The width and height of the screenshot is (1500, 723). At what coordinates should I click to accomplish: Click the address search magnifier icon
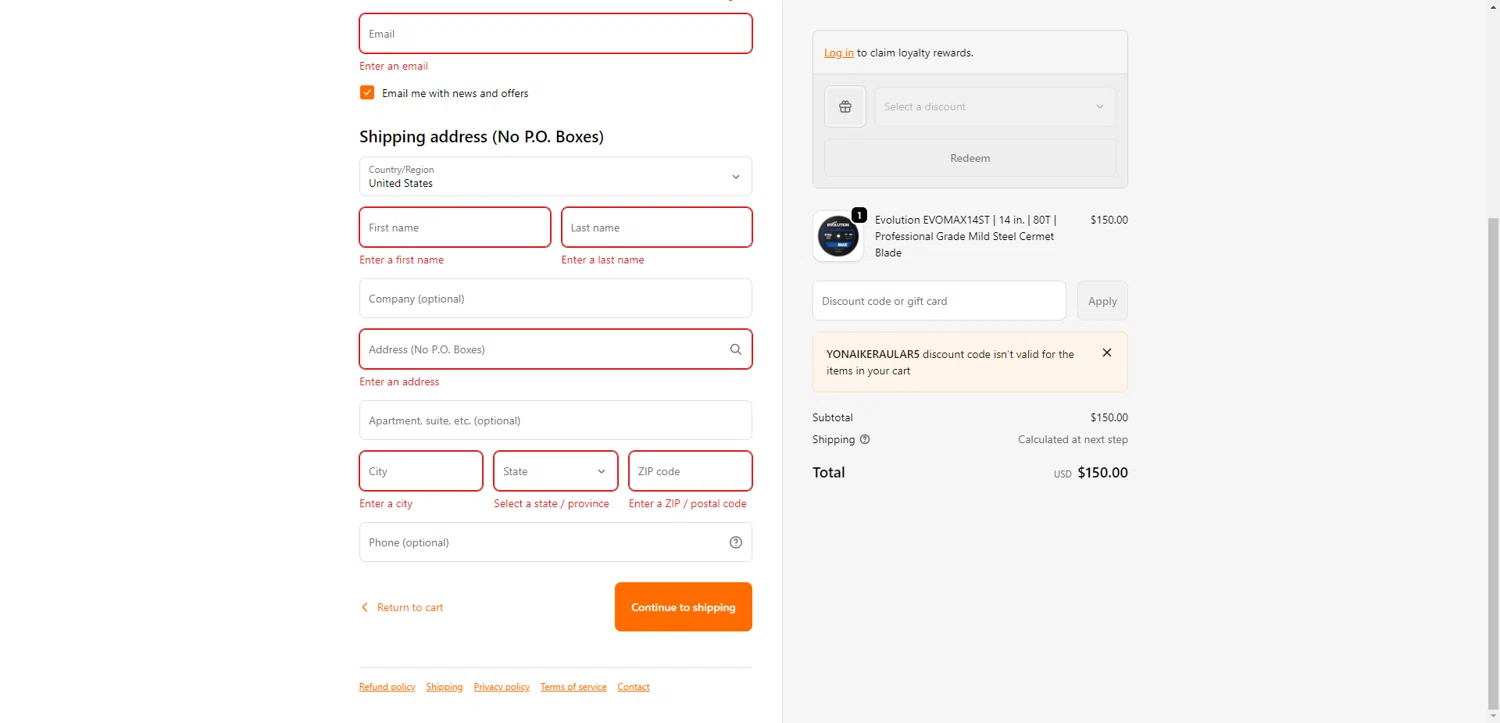(735, 349)
